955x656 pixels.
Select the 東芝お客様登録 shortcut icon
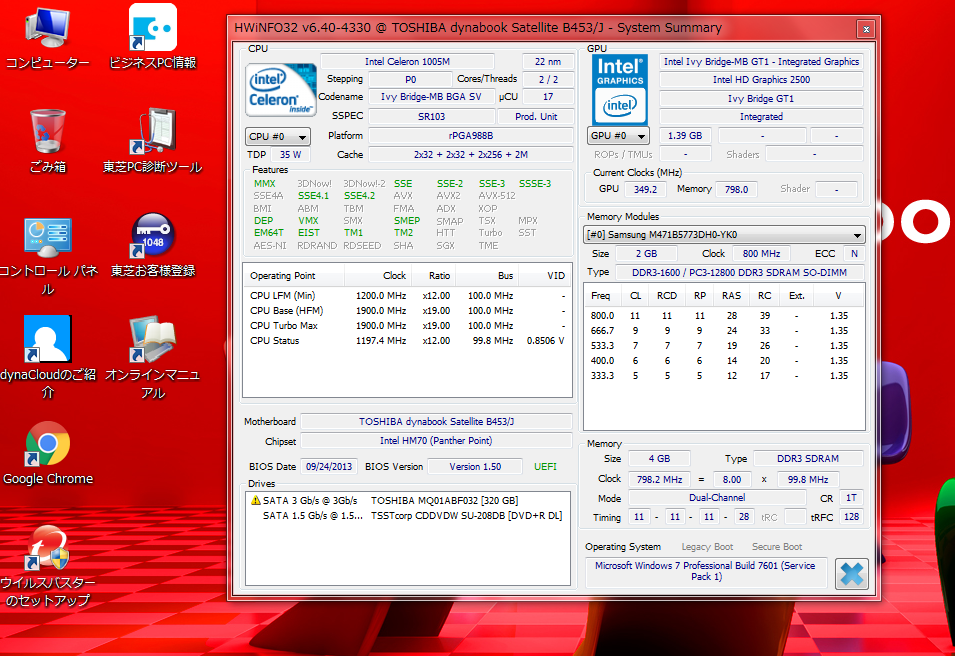tap(153, 245)
